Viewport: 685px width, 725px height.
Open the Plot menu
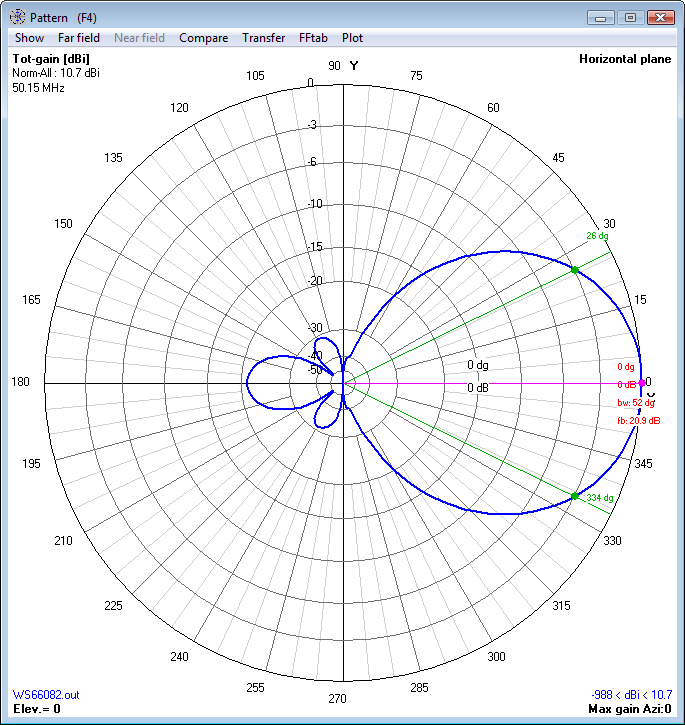tap(352, 38)
